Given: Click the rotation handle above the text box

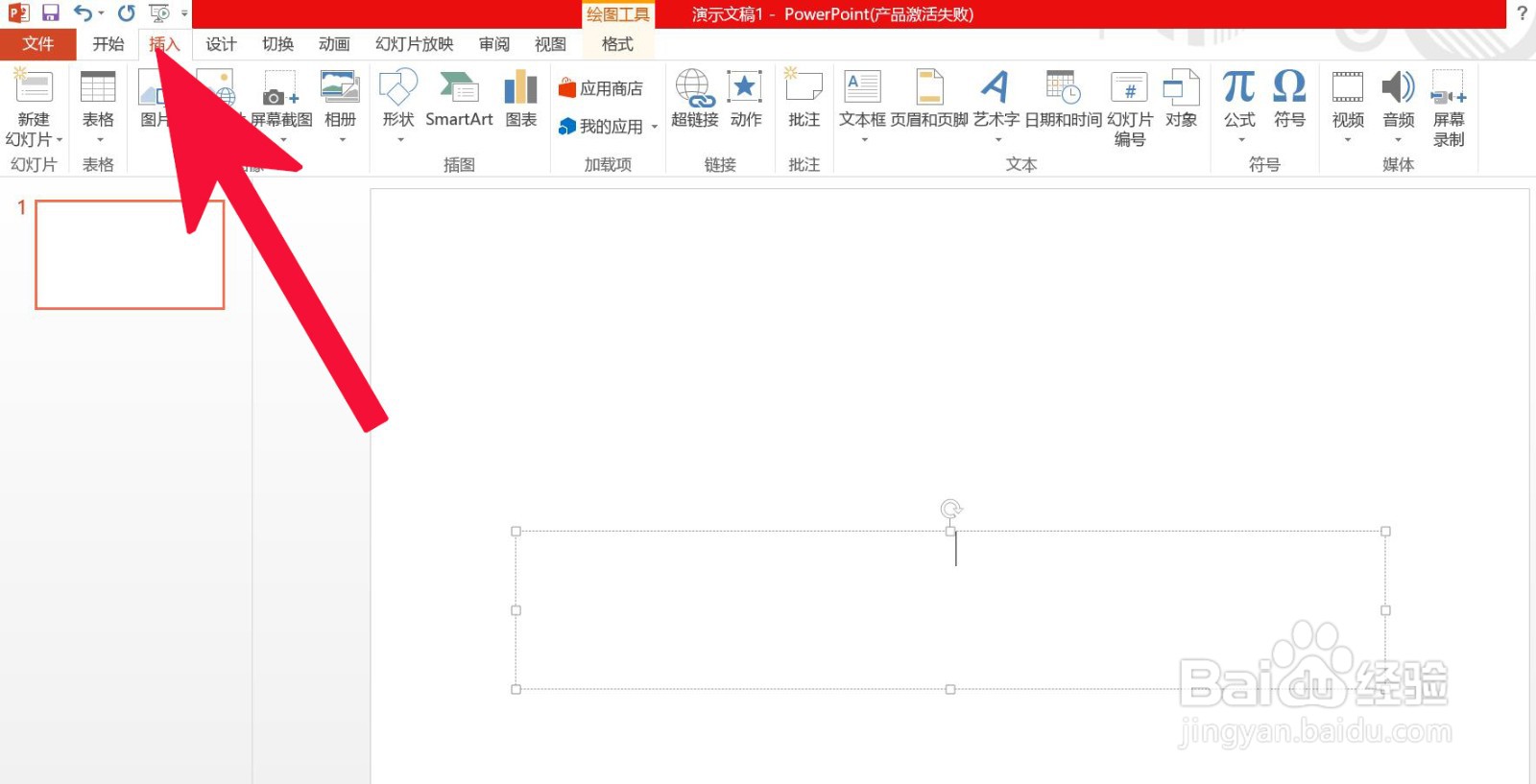Looking at the screenshot, I should [x=950, y=509].
